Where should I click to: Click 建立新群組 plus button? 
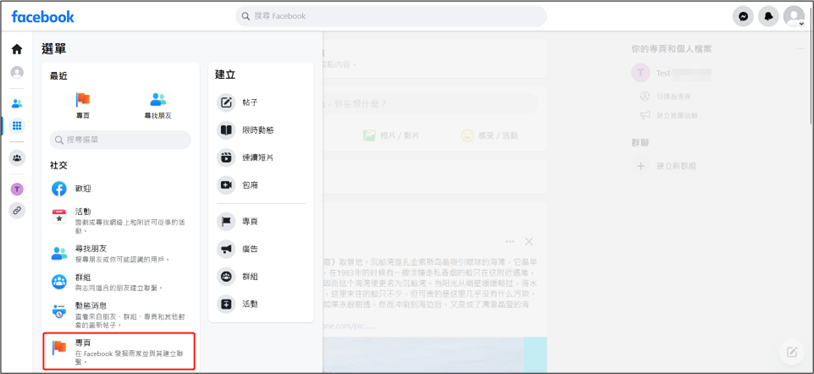640,166
